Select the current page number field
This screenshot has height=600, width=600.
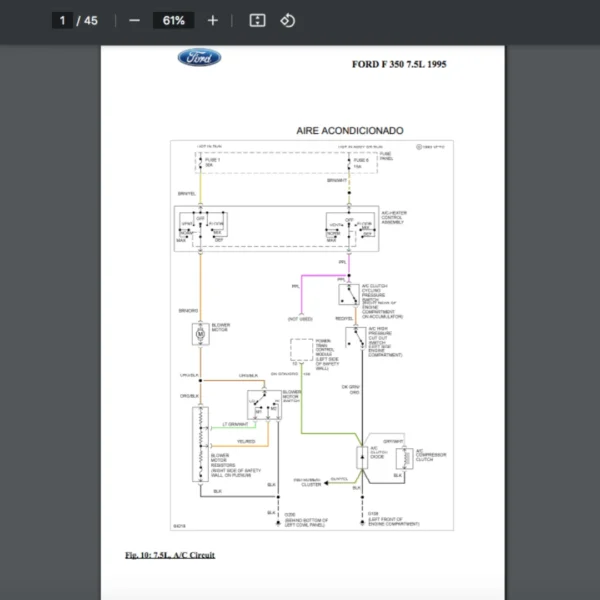tap(62, 20)
